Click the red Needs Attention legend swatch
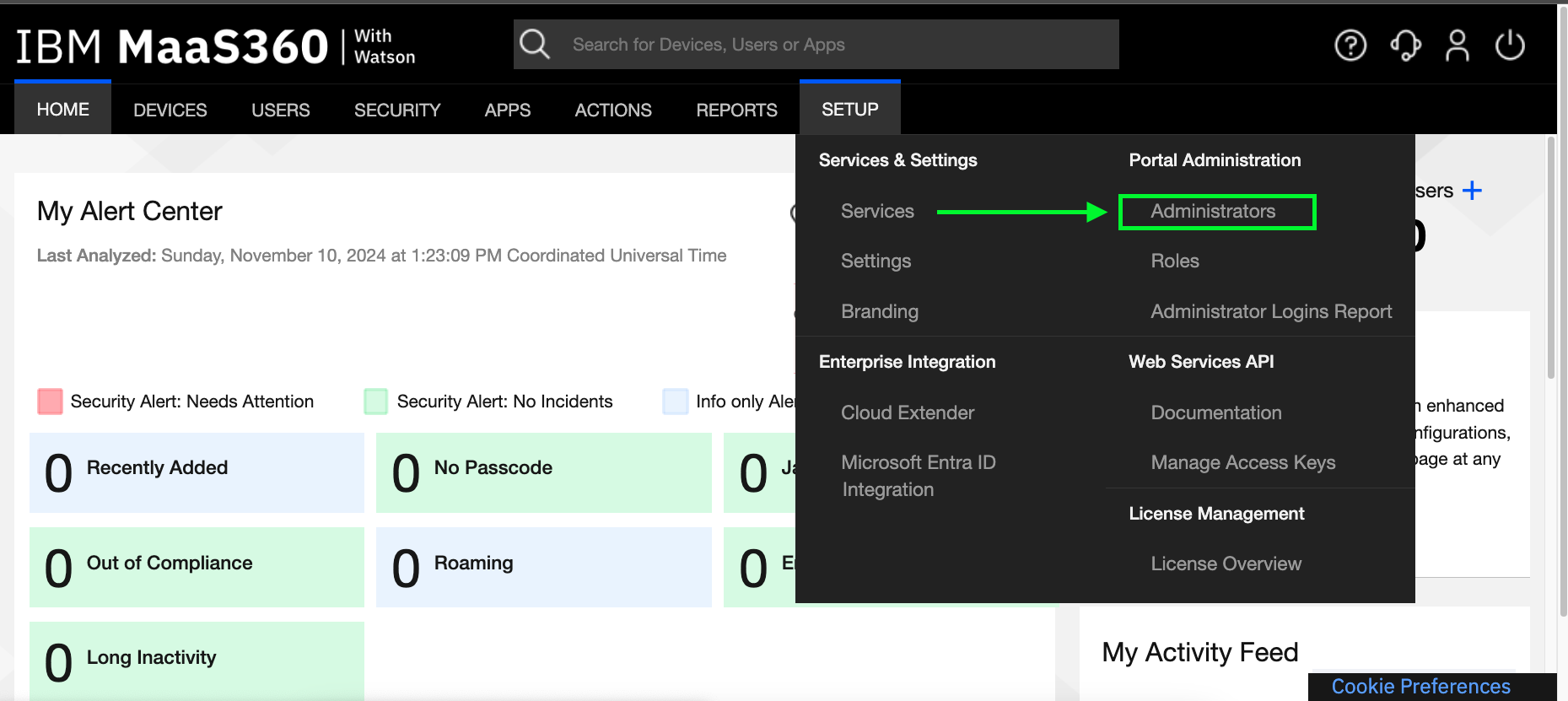1568x701 pixels. click(51, 402)
